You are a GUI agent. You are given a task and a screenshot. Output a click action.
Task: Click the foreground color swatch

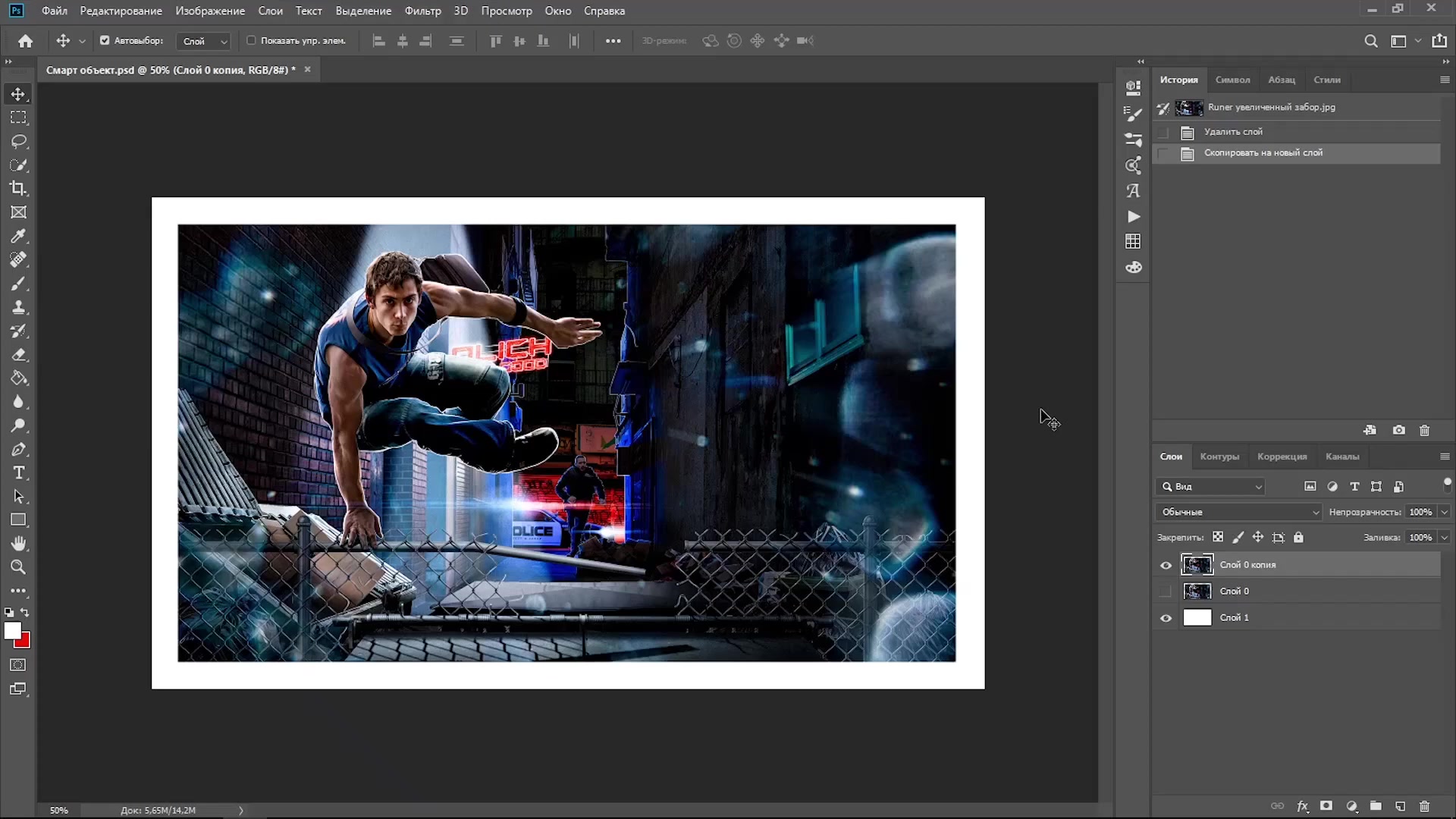(11, 630)
